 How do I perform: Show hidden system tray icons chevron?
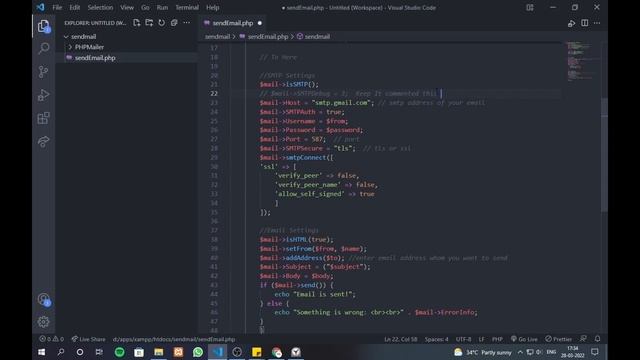(520, 352)
